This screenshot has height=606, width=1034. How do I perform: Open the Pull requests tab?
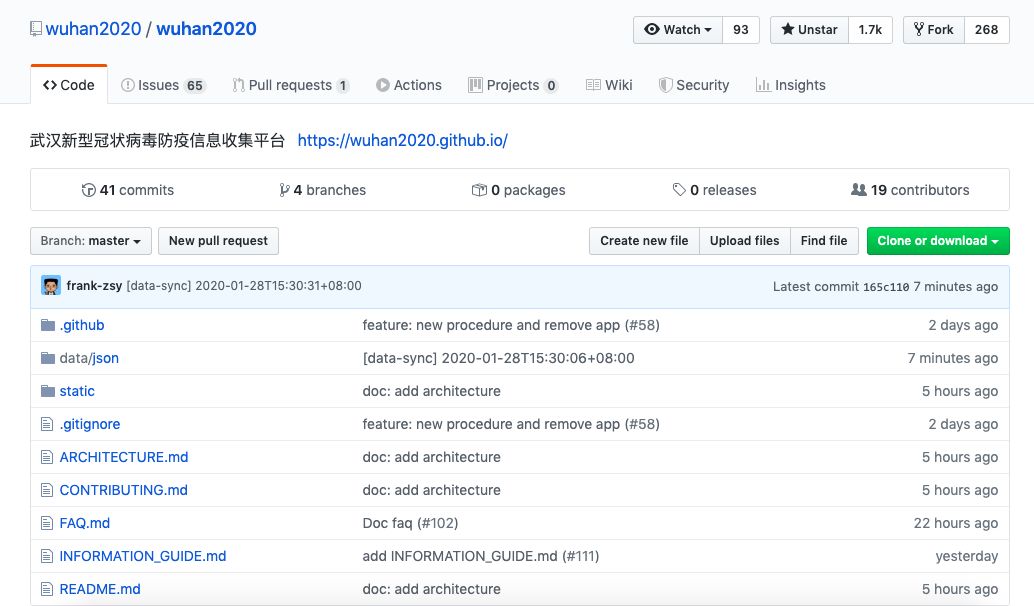pos(290,85)
